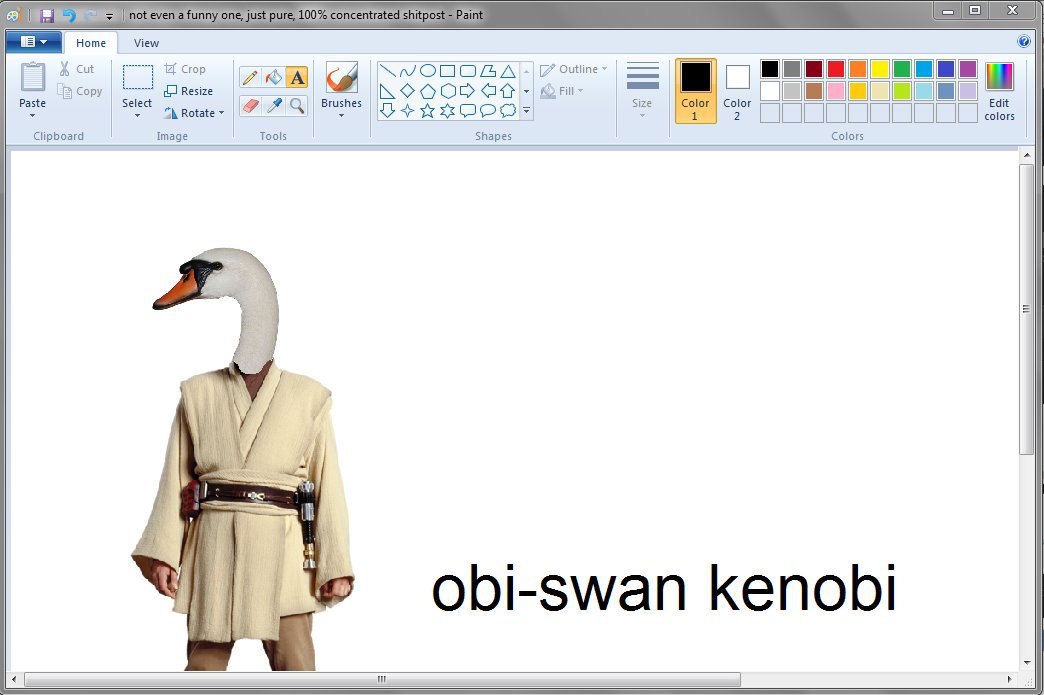Select the Fill with color bucket tool

click(274, 78)
